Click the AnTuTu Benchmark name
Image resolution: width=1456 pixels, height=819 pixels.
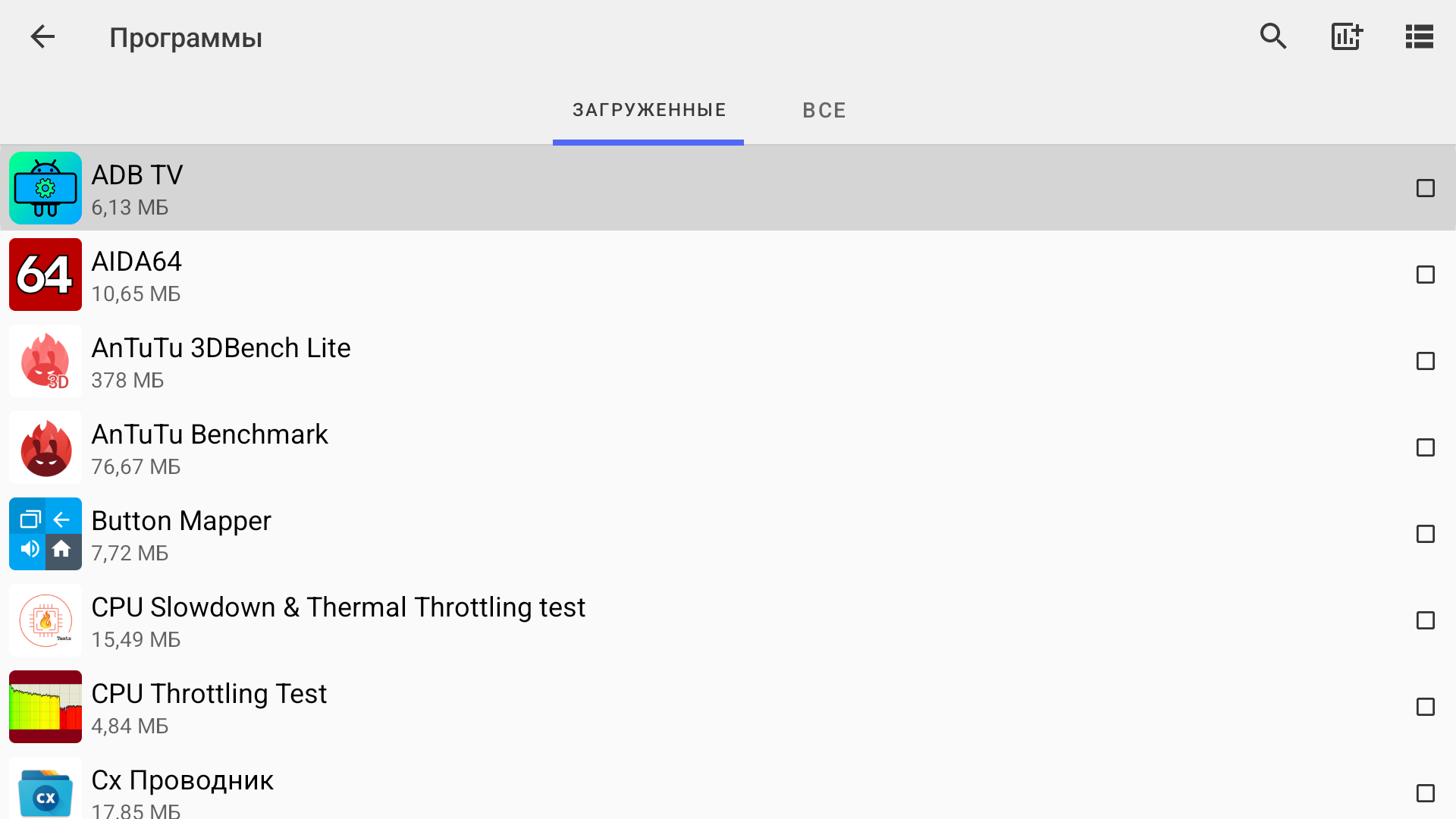209,435
